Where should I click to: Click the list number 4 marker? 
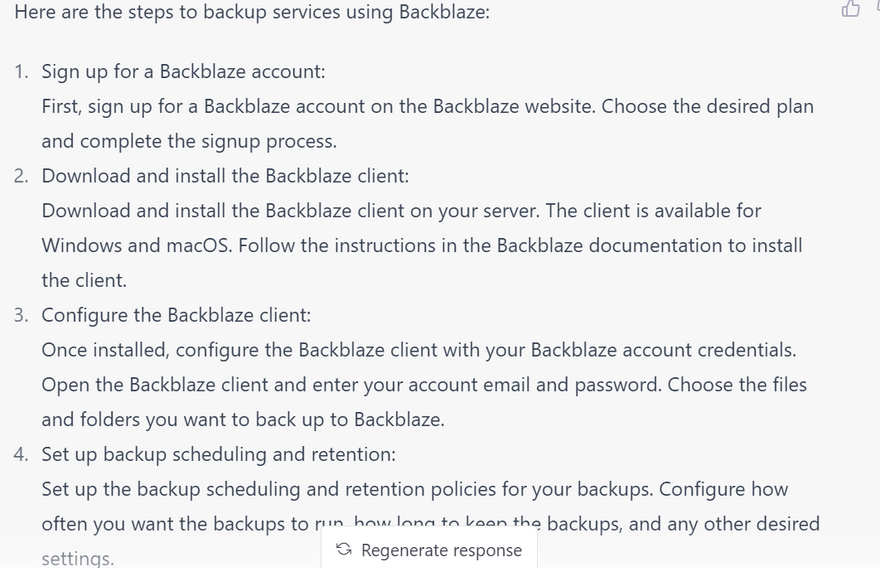21,454
